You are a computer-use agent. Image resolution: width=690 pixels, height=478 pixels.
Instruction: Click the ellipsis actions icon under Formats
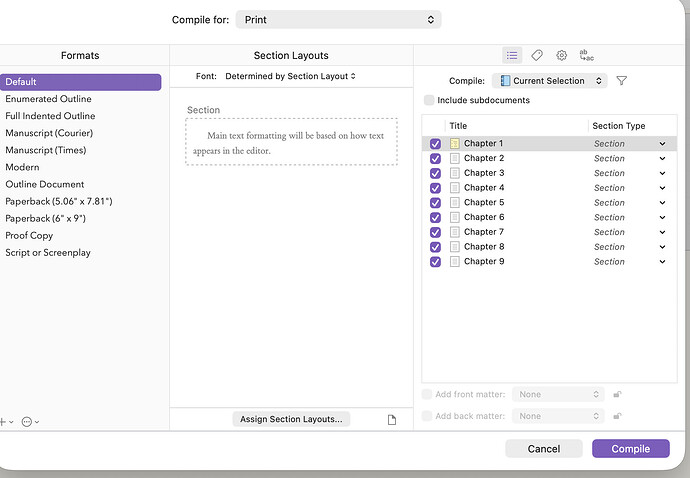[x=29, y=421]
